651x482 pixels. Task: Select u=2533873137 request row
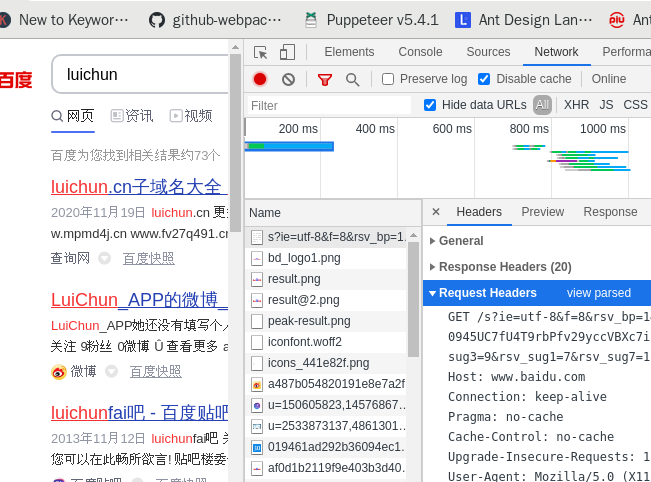click(326, 426)
